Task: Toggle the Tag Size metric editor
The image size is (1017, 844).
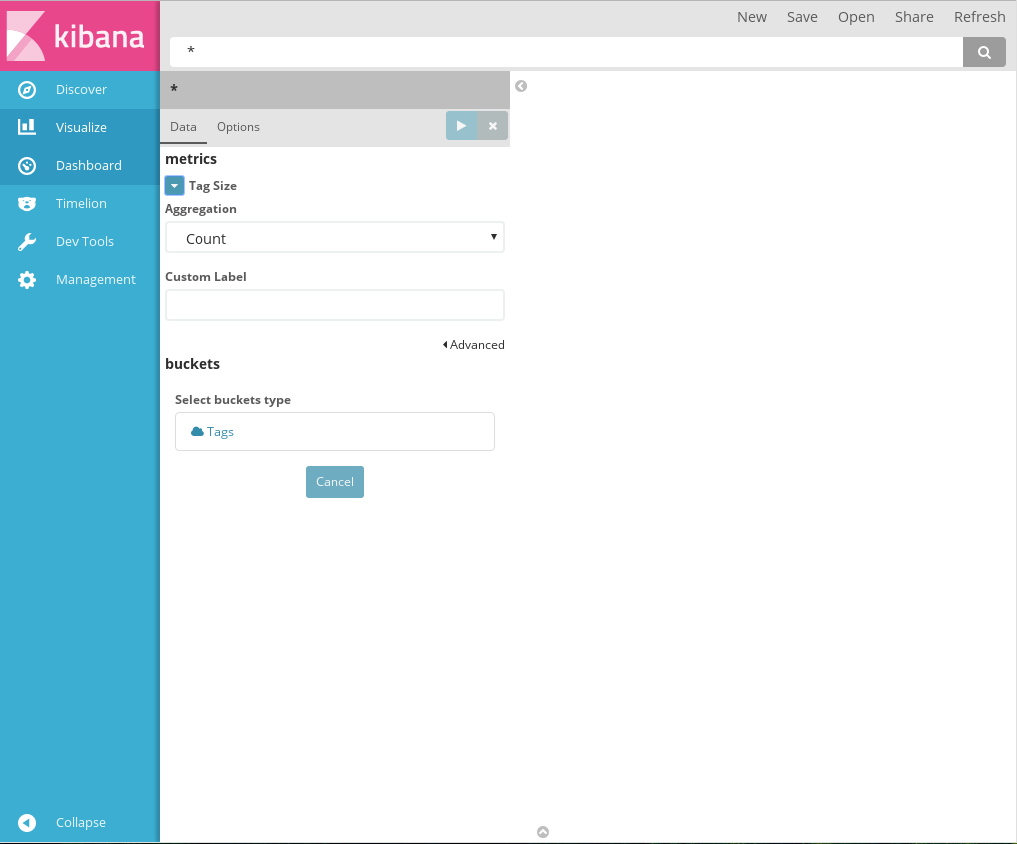Action: (x=174, y=186)
